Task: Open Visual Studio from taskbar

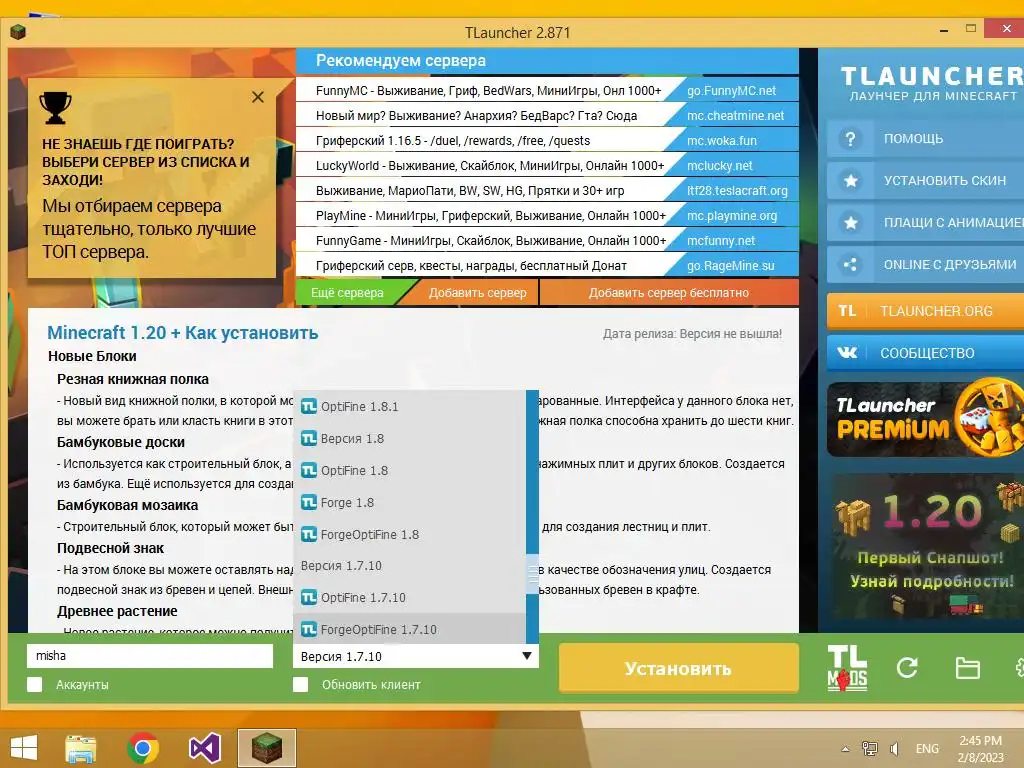Action: [x=205, y=748]
